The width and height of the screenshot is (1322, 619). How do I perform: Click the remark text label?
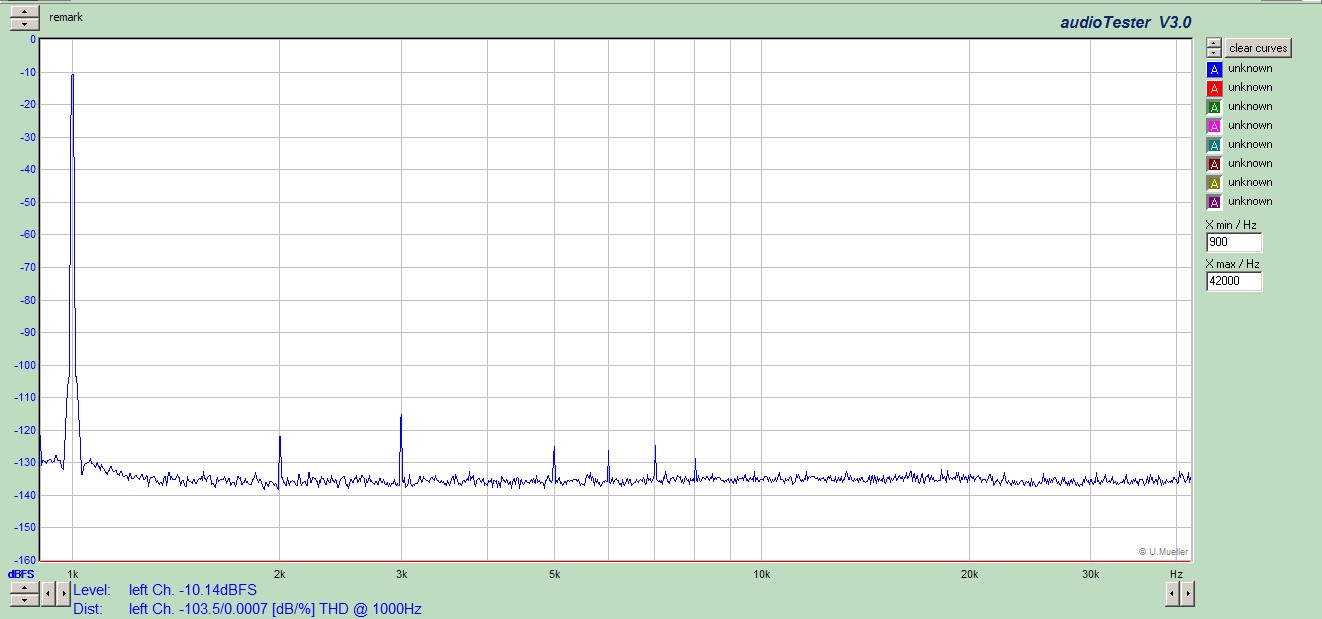tap(66, 17)
